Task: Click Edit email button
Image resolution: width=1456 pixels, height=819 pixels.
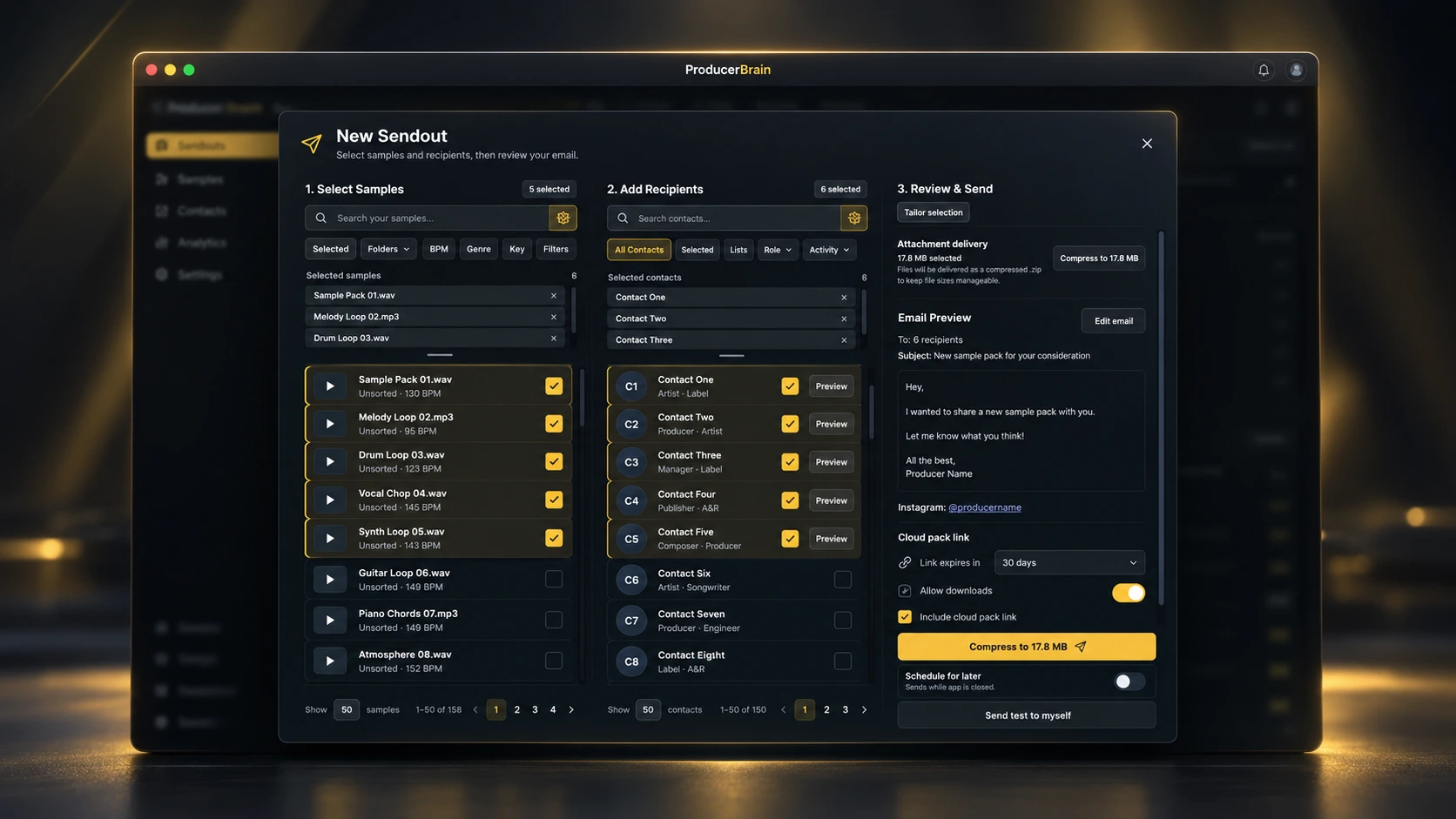Action: (x=1114, y=321)
